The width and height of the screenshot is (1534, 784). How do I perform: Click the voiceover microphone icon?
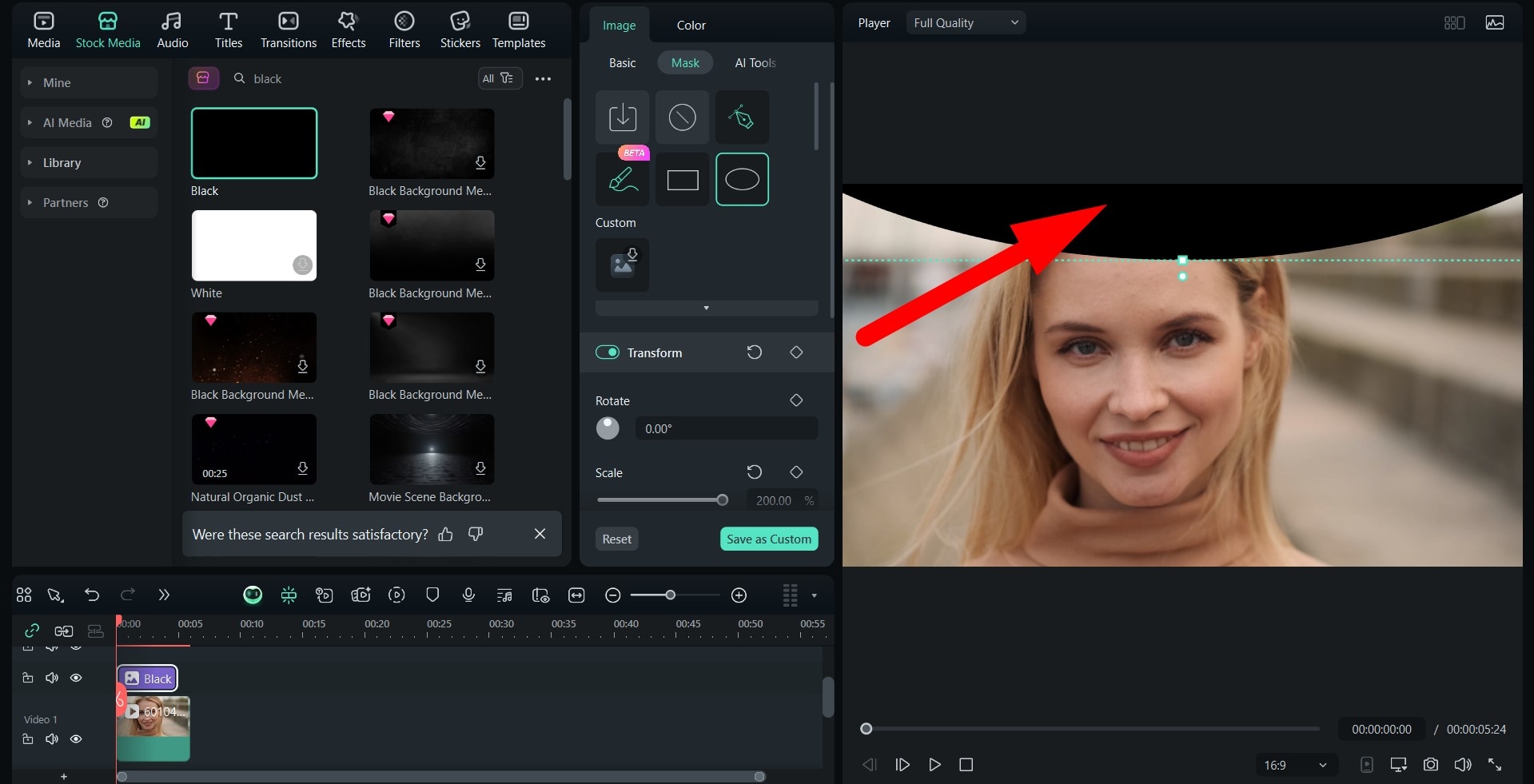[468, 595]
